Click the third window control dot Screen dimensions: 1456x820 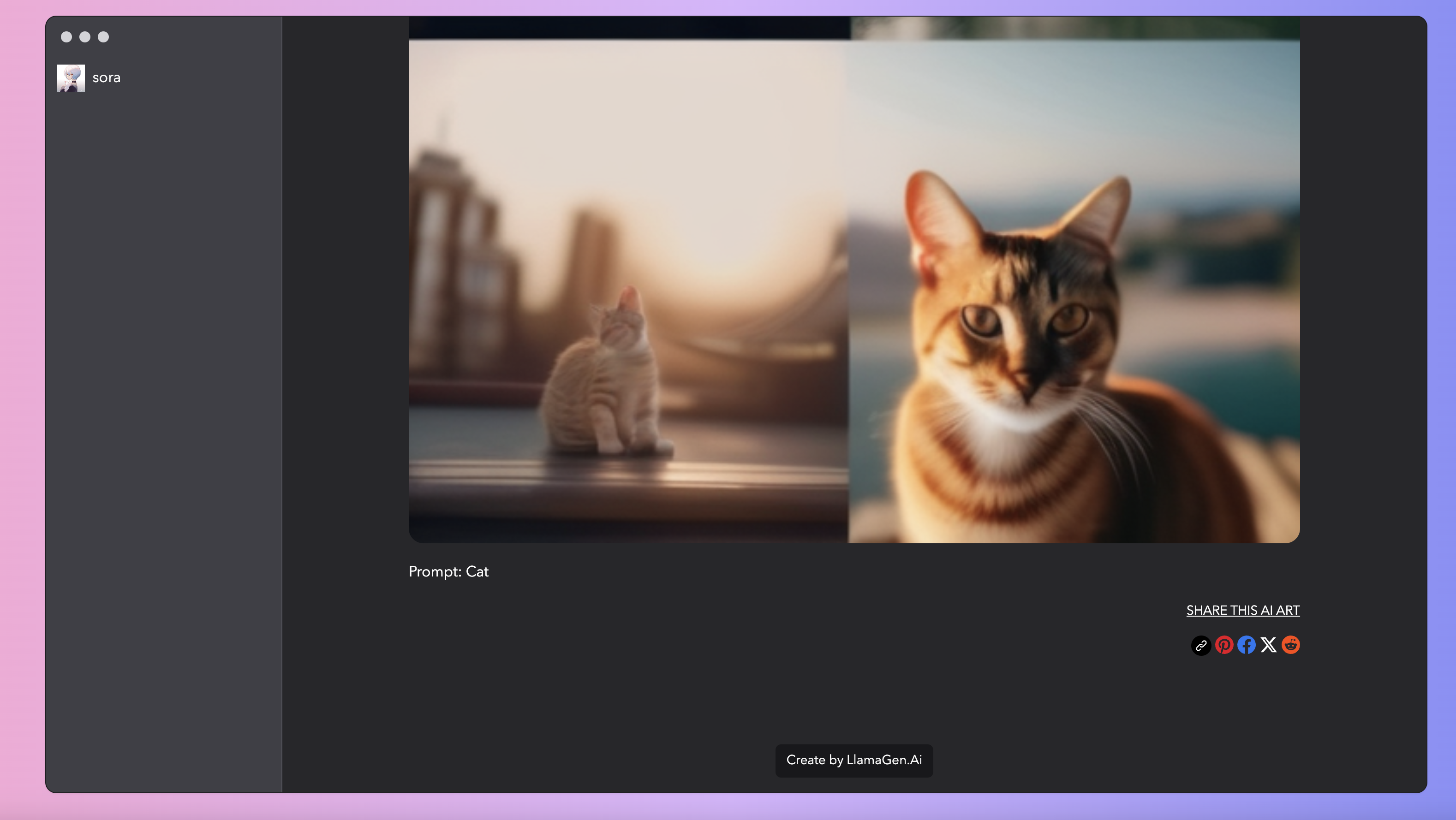[x=103, y=37]
